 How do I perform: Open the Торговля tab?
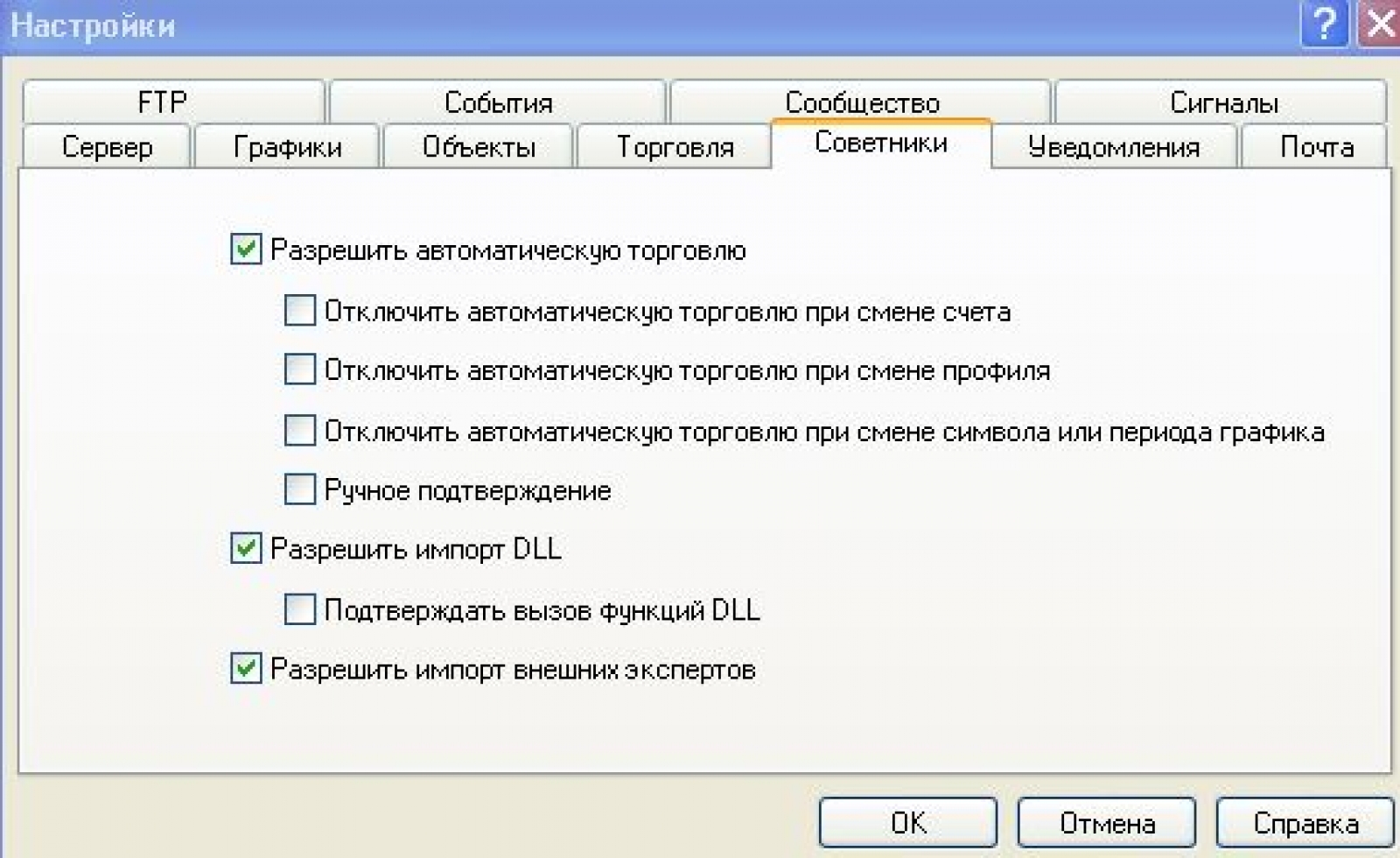click(675, 147)
